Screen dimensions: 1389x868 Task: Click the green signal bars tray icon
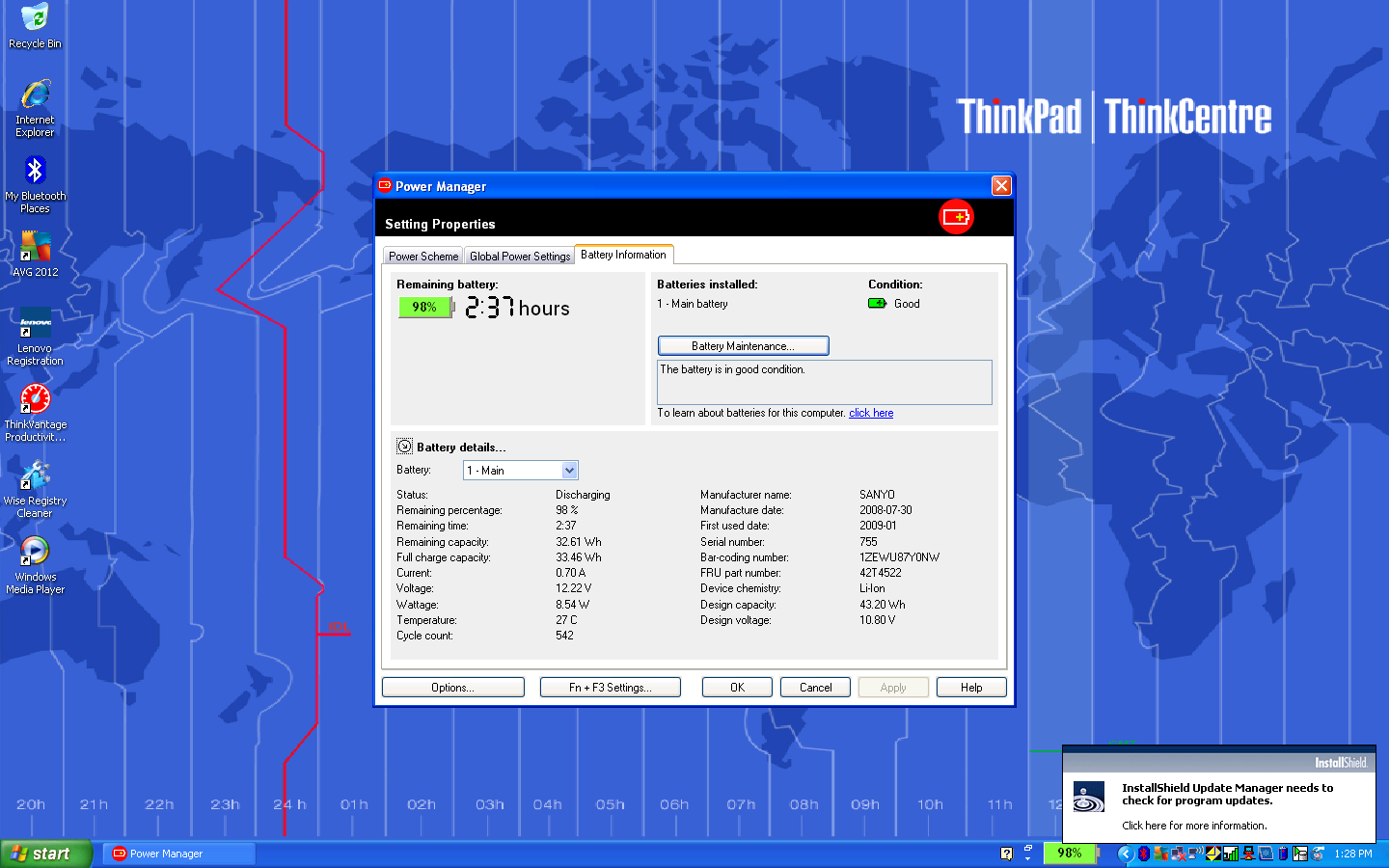(1231, 854)
